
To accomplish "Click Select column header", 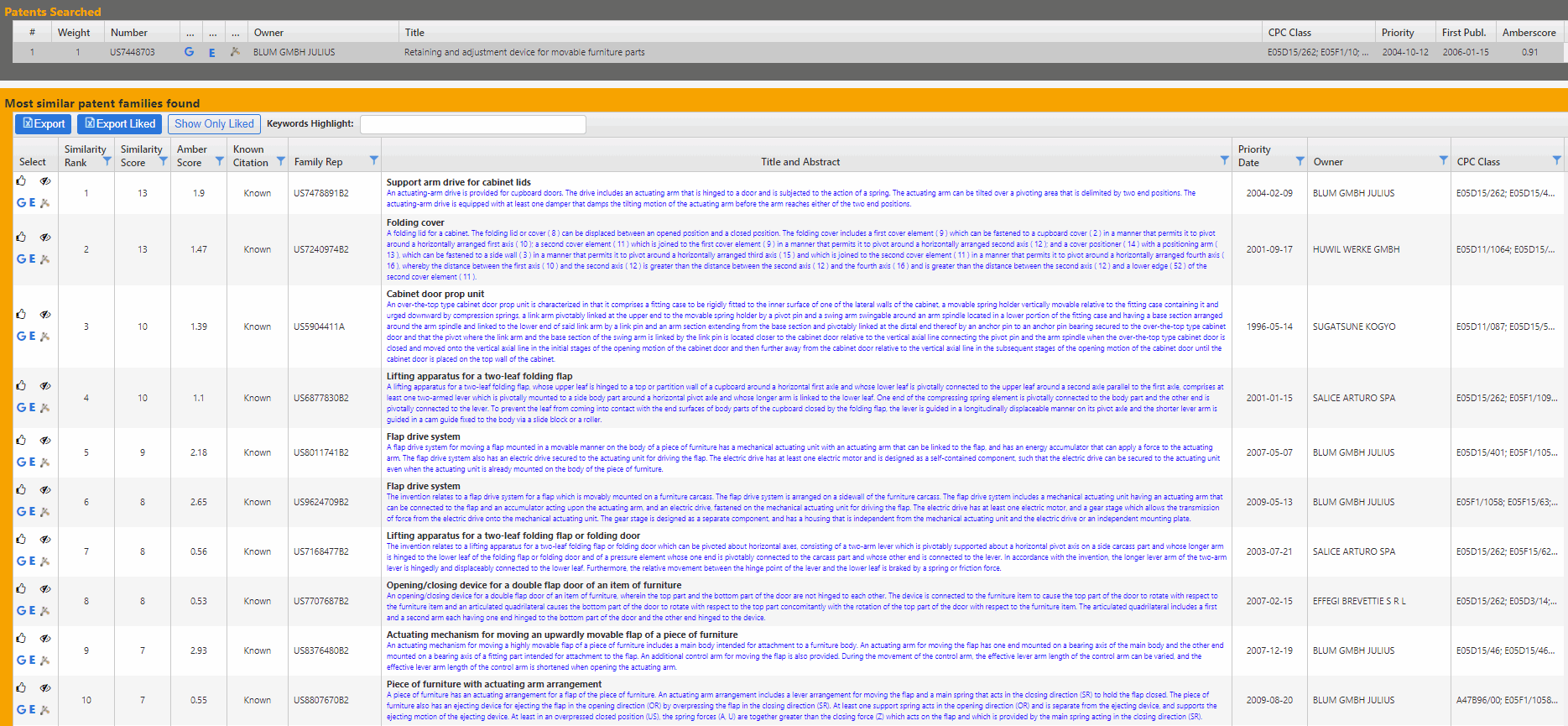I will pos(33,162).
